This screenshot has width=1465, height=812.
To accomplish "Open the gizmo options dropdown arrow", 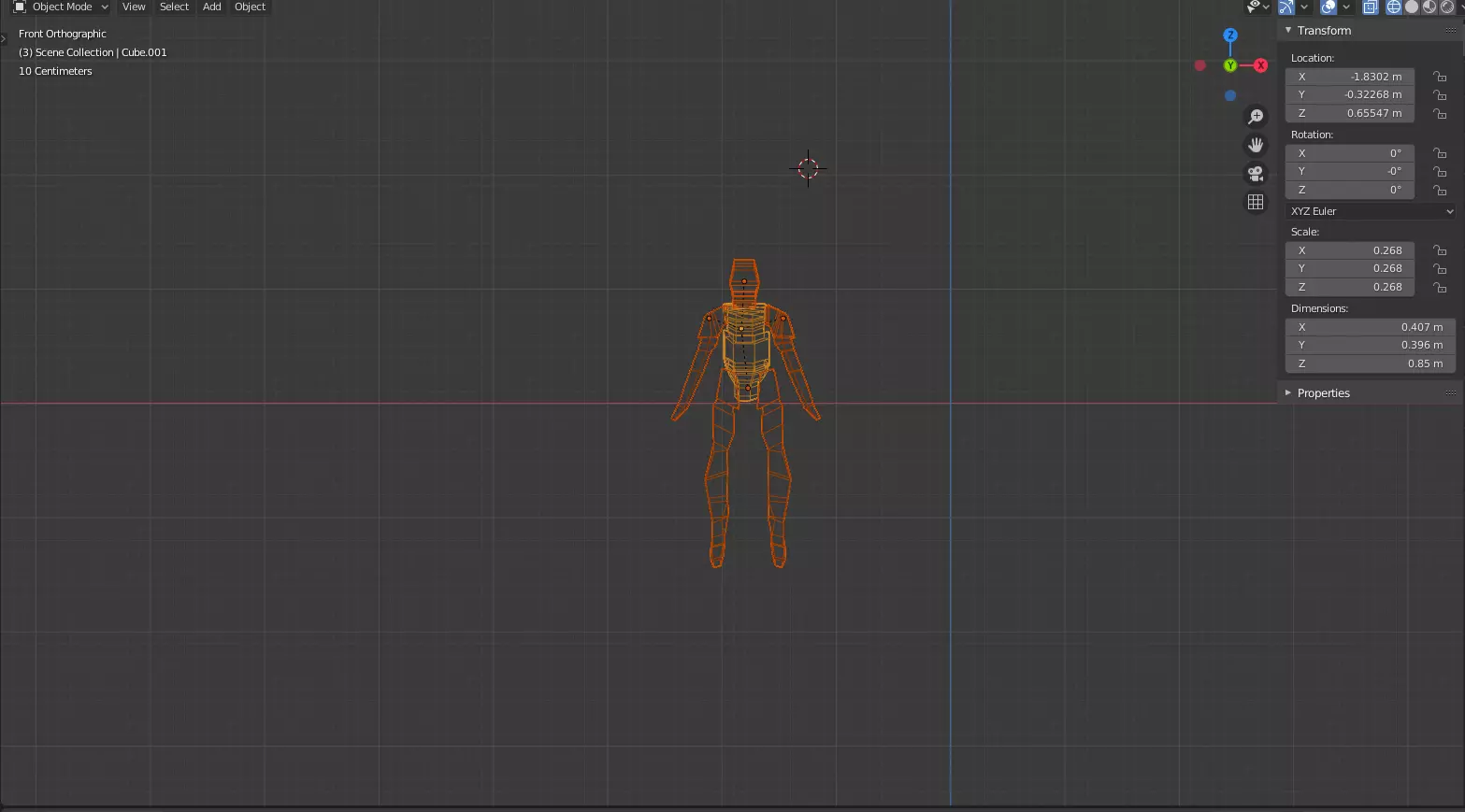I will tap(1303, 7).
